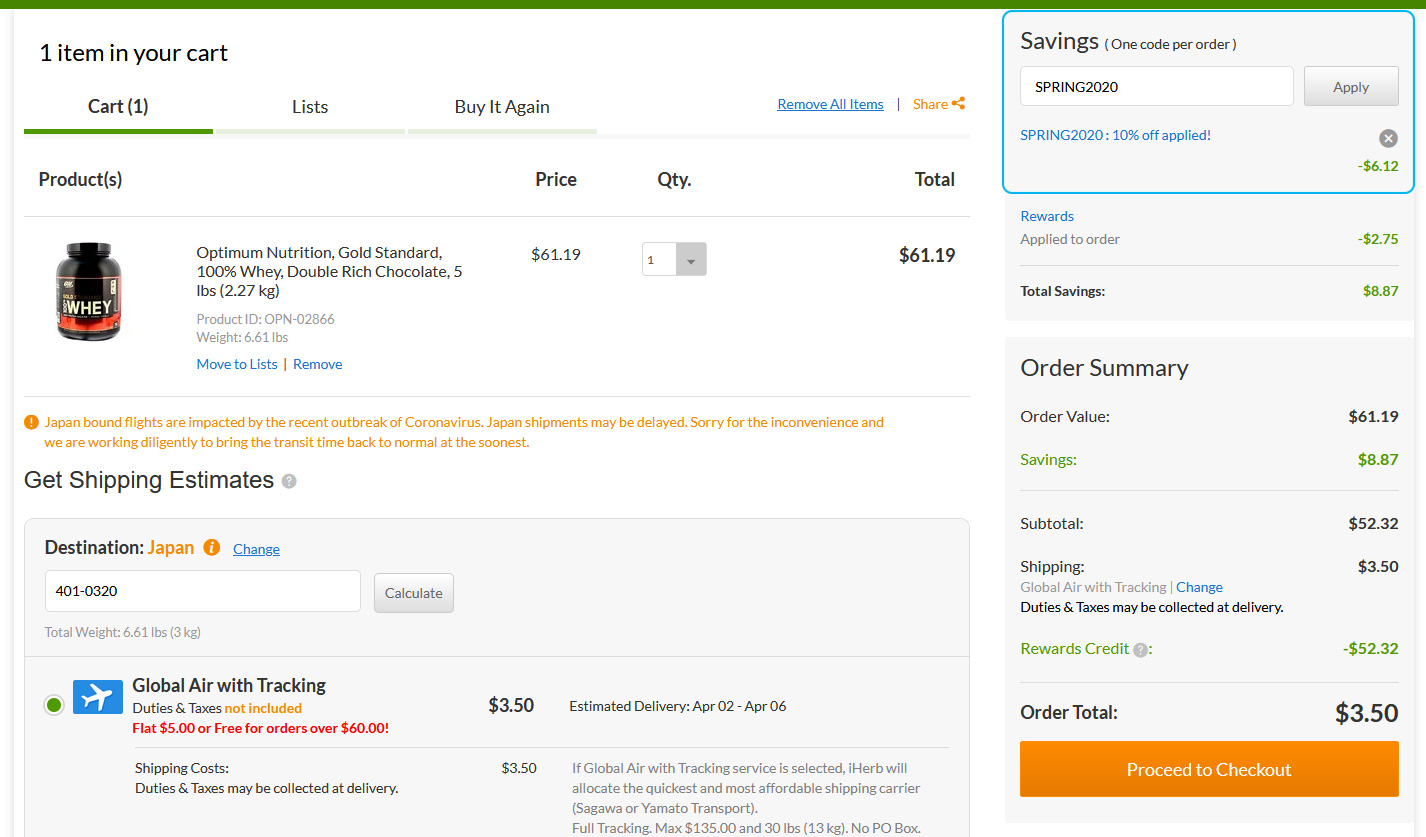Click the Rewards link in savings
The height and width of the screenshot is (837, 1426).
tap(1047, 216)
